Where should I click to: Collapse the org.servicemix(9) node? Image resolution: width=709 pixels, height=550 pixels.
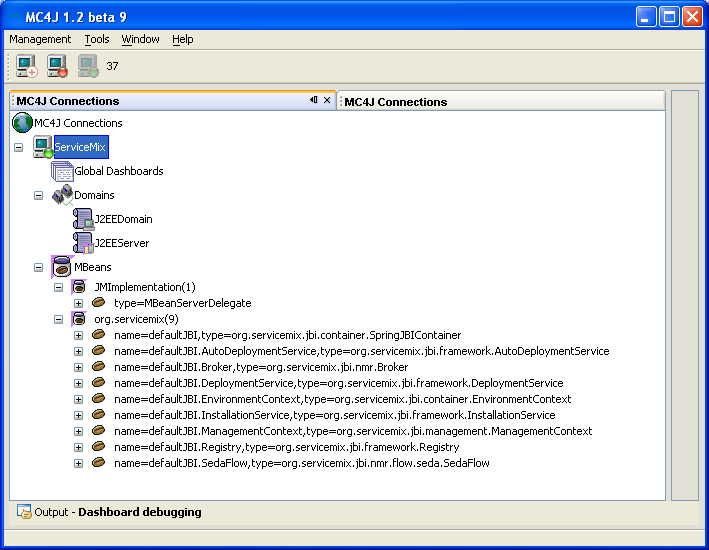pos(58,319)
